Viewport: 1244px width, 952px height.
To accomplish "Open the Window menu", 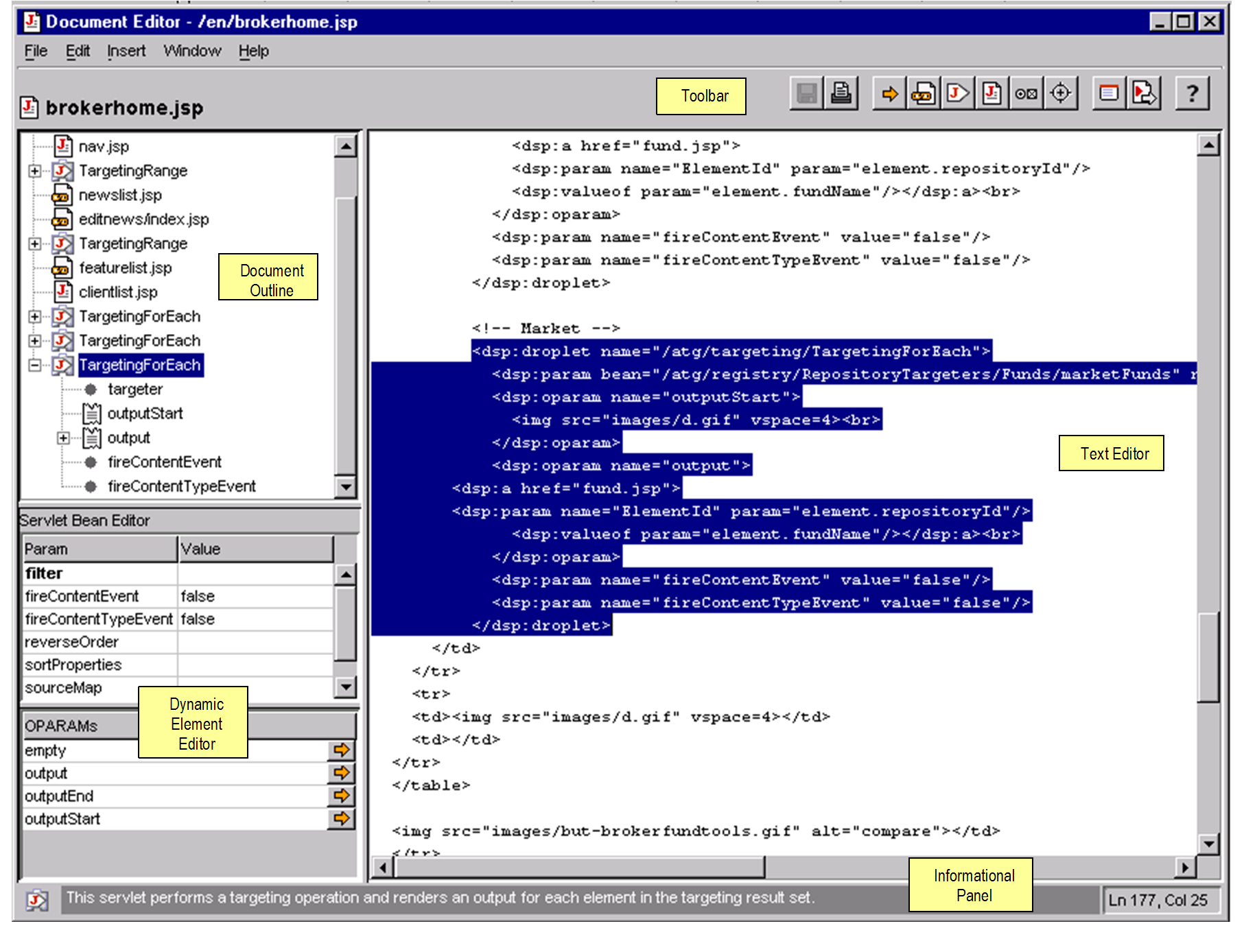I will coord(192,51).
